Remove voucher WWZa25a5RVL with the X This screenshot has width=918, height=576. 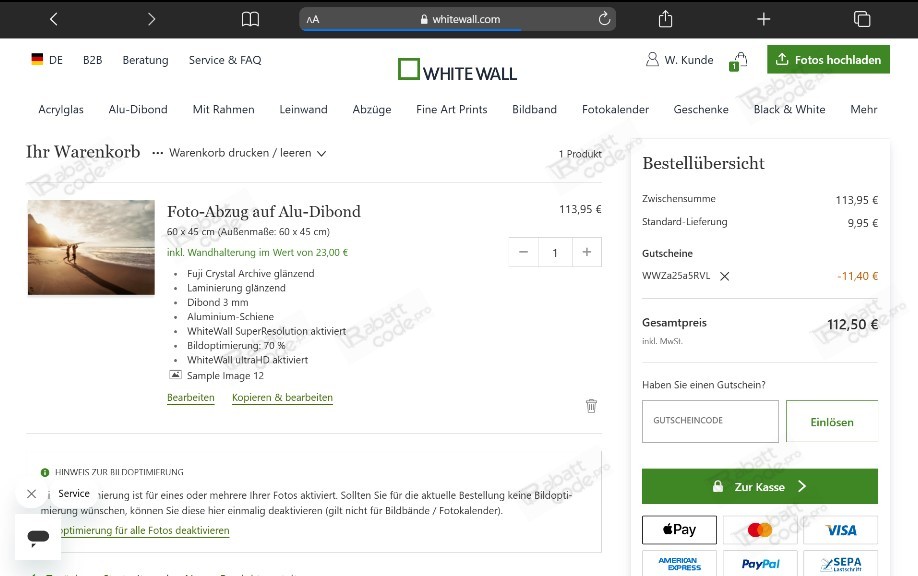(x=724, y=276)
